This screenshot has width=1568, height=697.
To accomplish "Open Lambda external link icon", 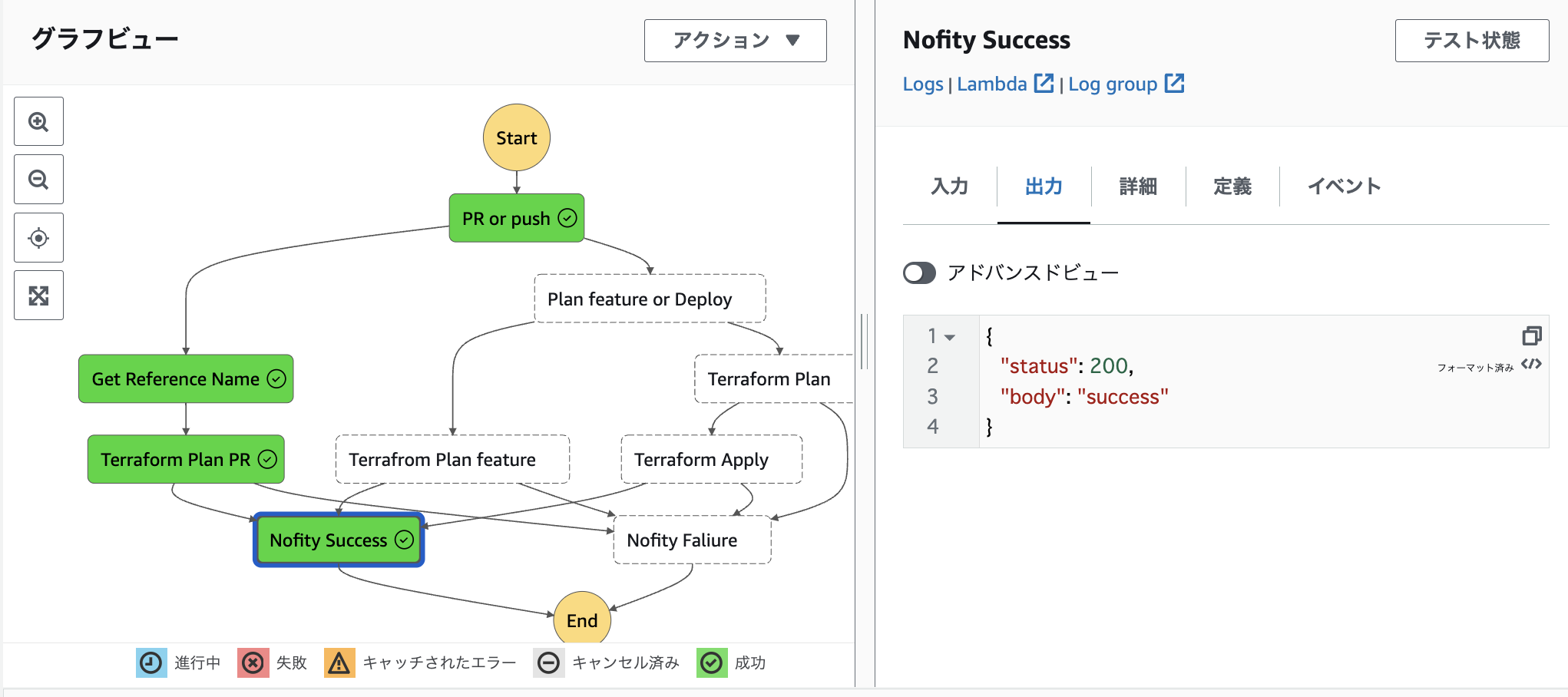I will click(1044, 83).
